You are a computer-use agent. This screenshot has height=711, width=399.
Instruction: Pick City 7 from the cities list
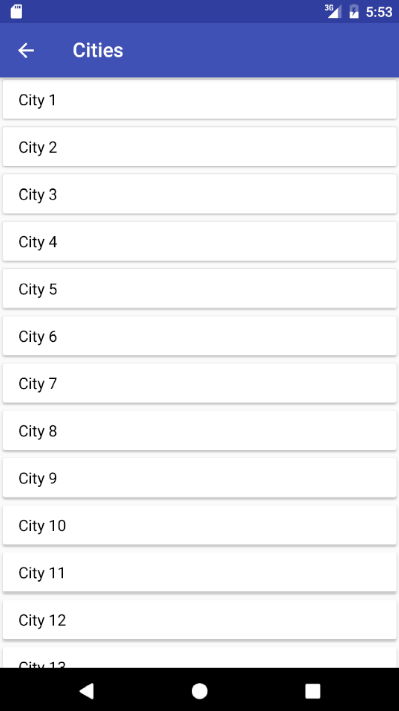pos(200,383)
